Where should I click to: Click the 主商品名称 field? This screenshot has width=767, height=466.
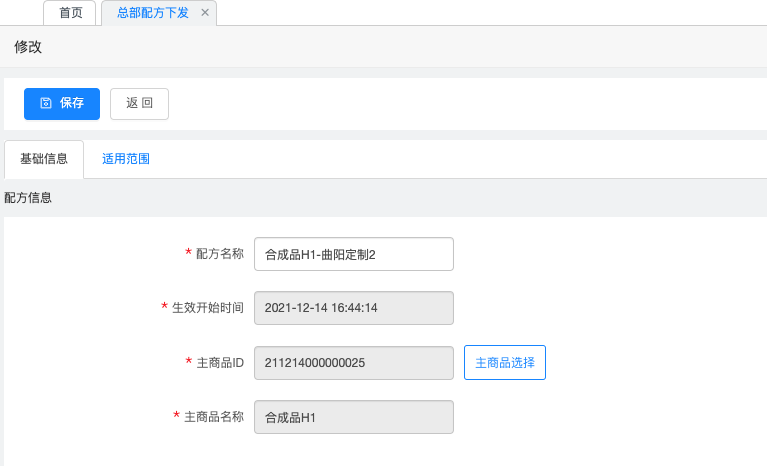[x=354, y=417]
